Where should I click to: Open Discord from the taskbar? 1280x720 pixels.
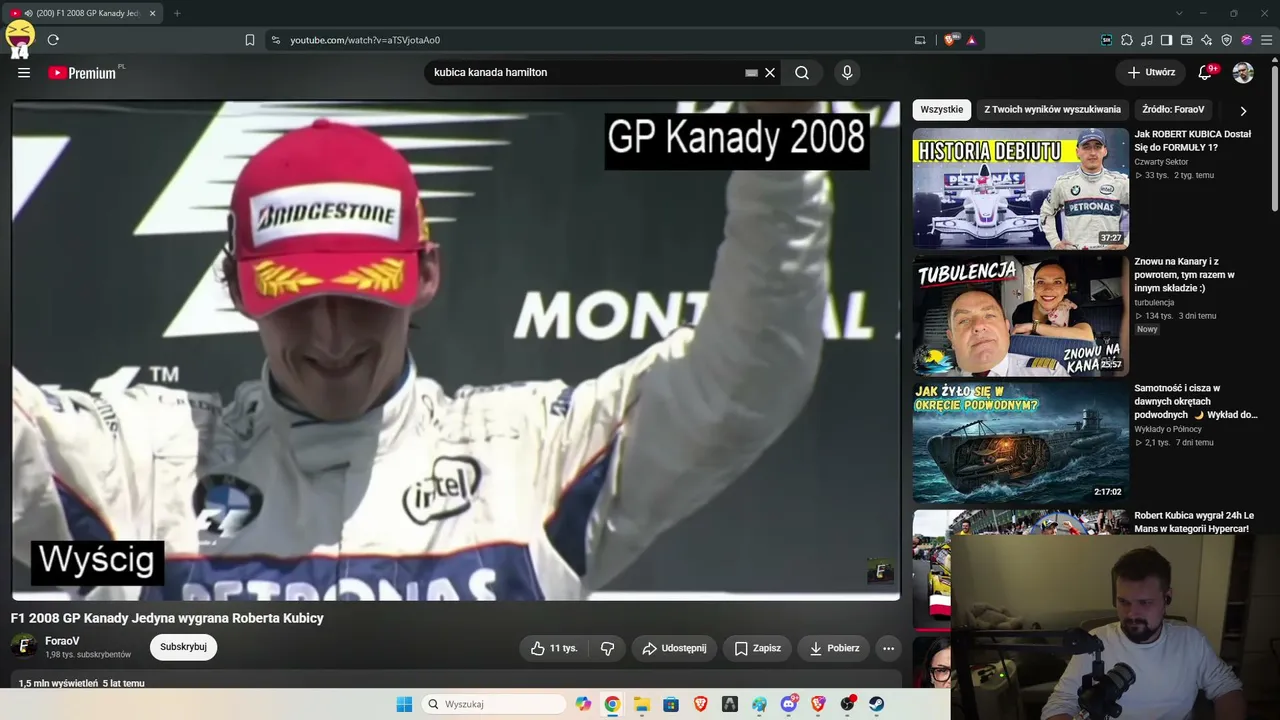[x=789, y=704]
